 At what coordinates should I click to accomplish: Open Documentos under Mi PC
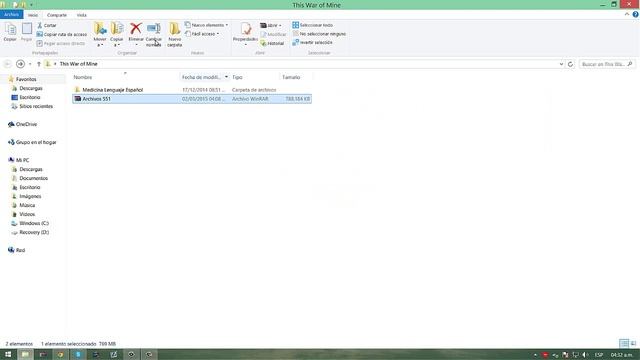(x=33, y=178)
